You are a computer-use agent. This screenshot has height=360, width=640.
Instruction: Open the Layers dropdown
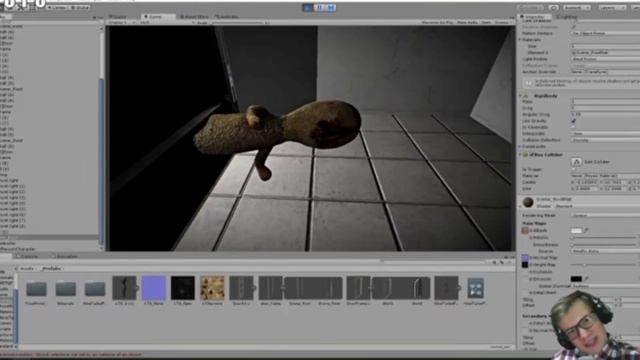point(611,7)
